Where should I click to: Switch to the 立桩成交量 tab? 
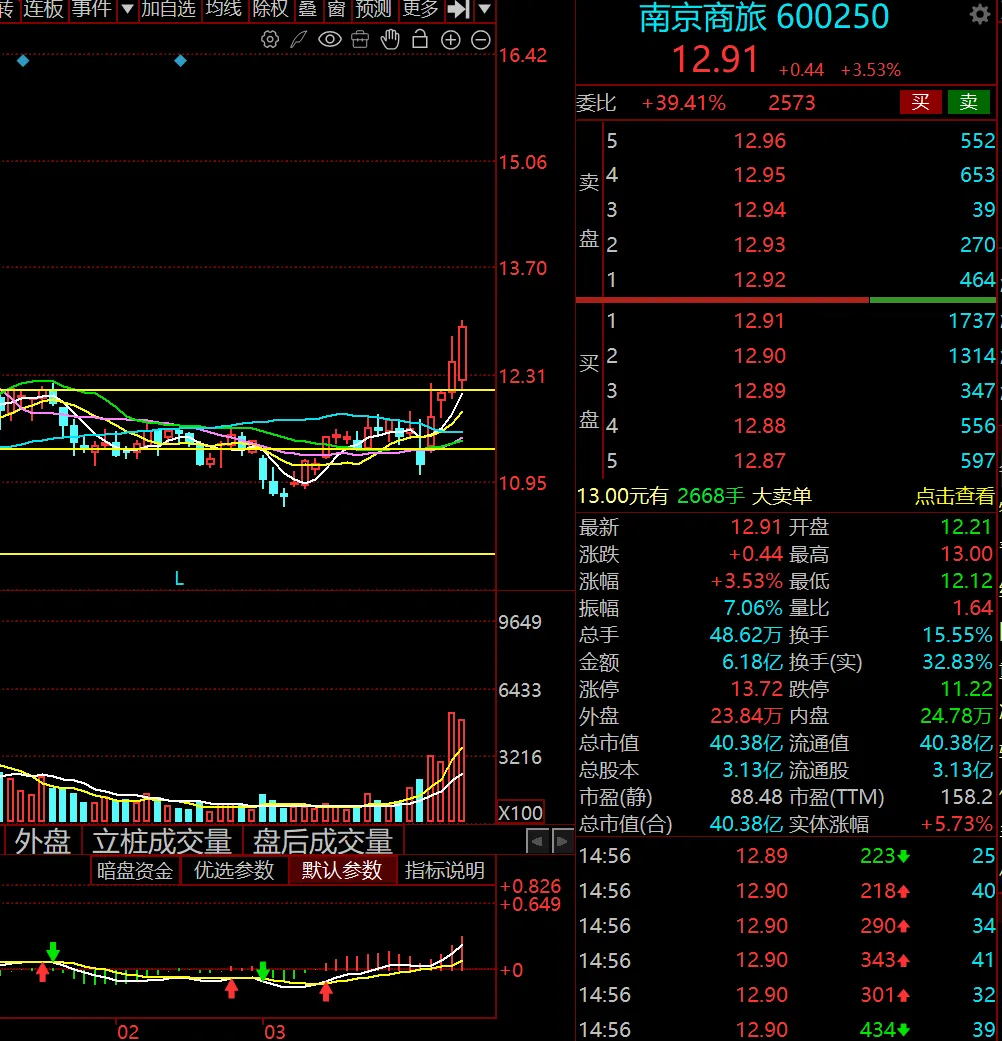(162, 841)
